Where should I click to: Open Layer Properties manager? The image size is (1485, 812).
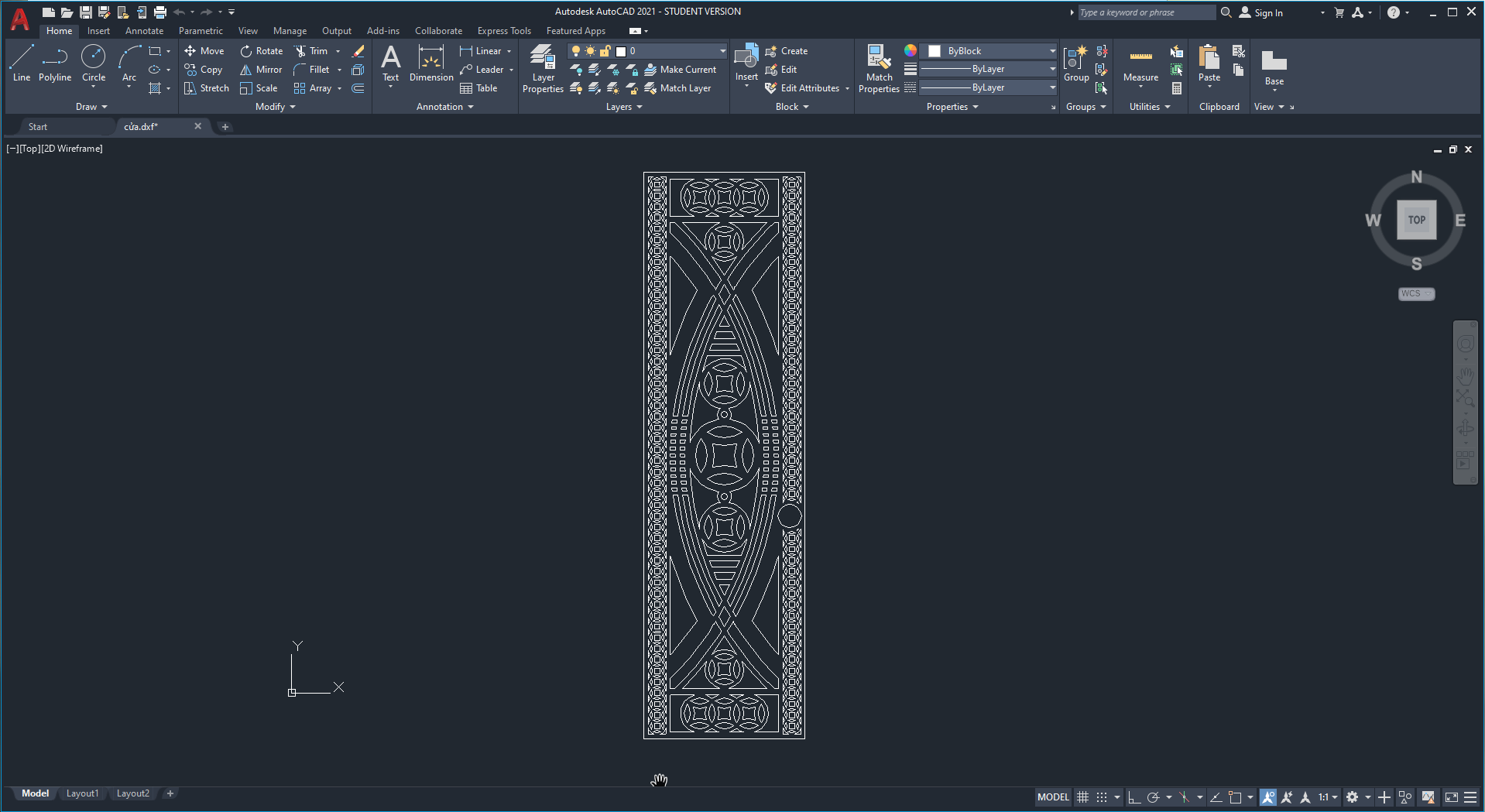(x=543, y=68)
